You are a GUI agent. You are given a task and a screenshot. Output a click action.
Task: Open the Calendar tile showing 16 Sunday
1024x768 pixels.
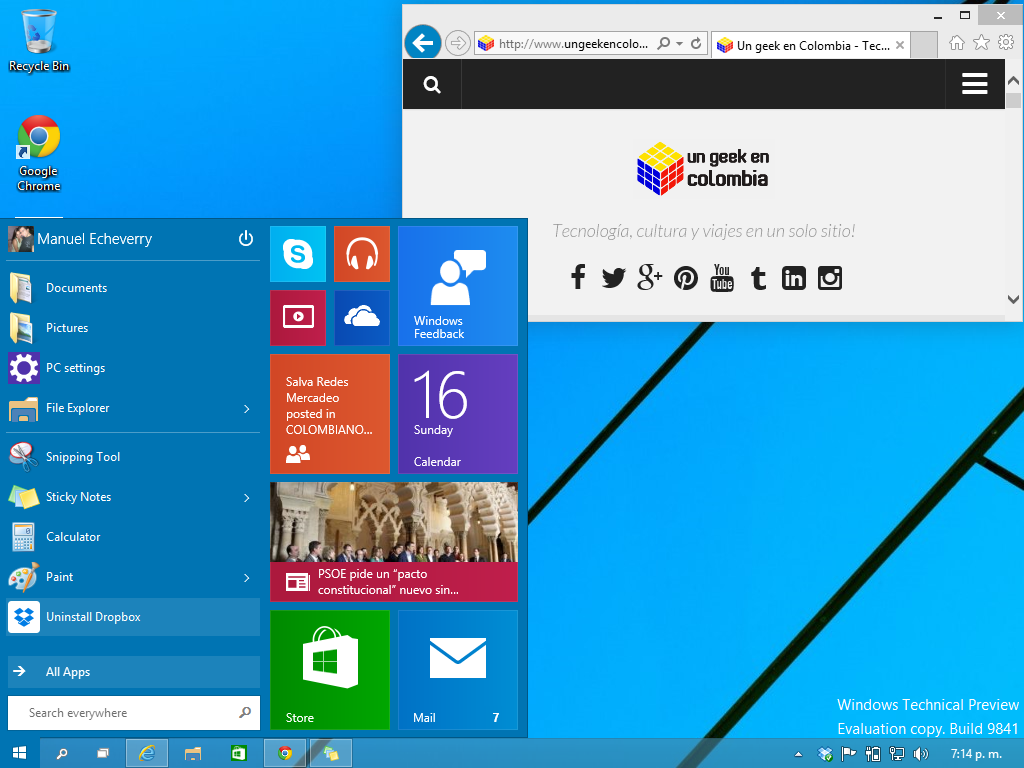458,414
